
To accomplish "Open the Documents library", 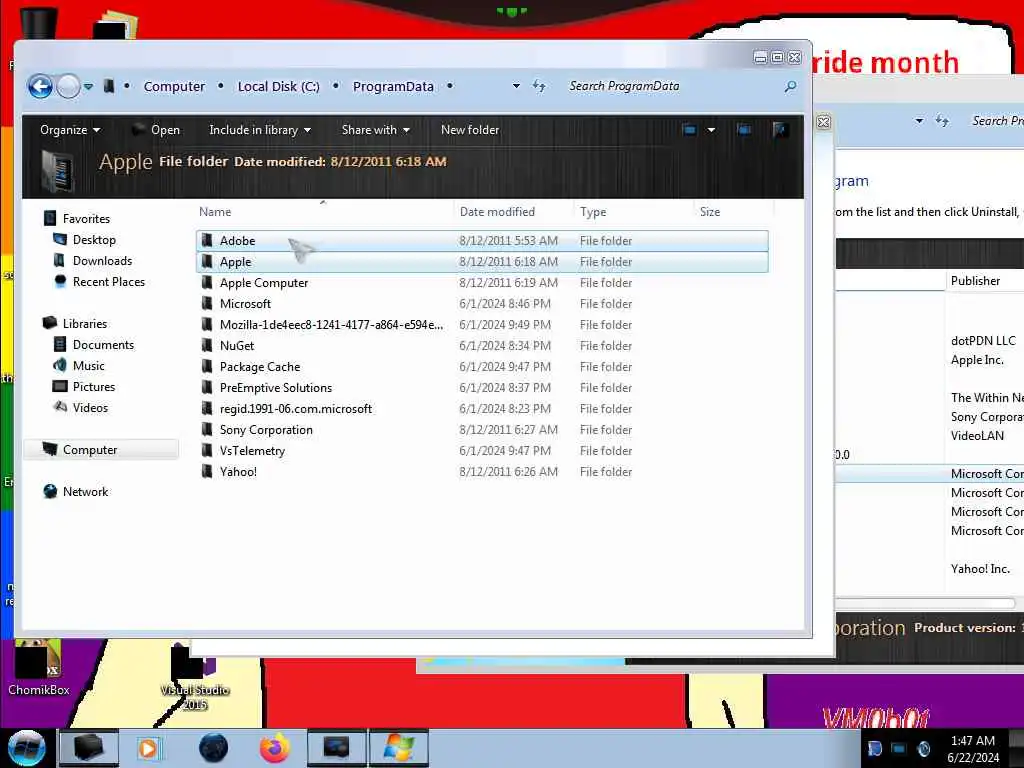I will tap(93, 344).
